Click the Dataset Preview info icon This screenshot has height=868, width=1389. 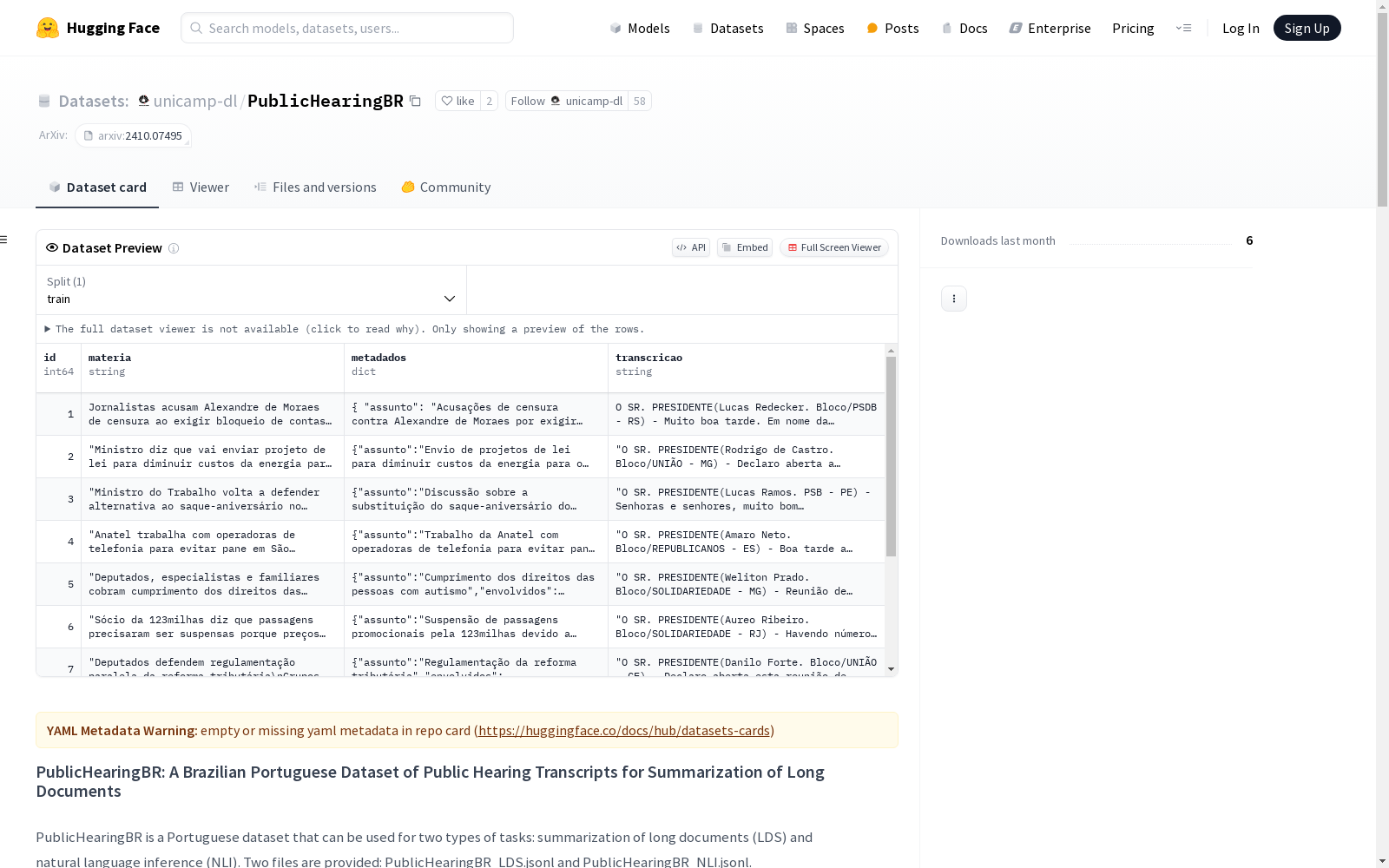pos(174,248)
